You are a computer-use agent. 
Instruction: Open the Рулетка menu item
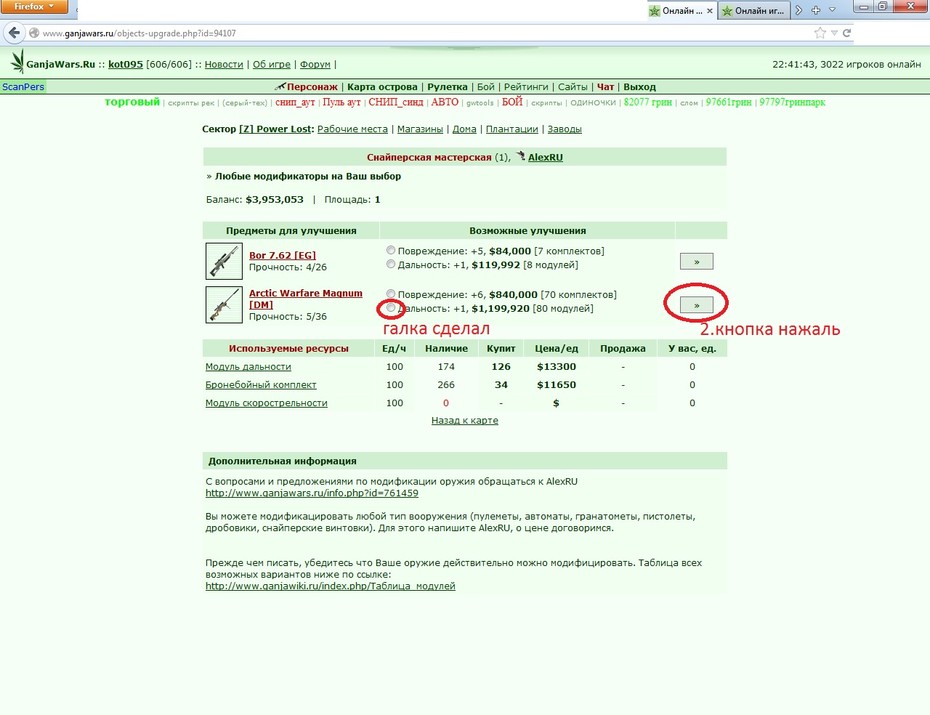coord(447,87)
